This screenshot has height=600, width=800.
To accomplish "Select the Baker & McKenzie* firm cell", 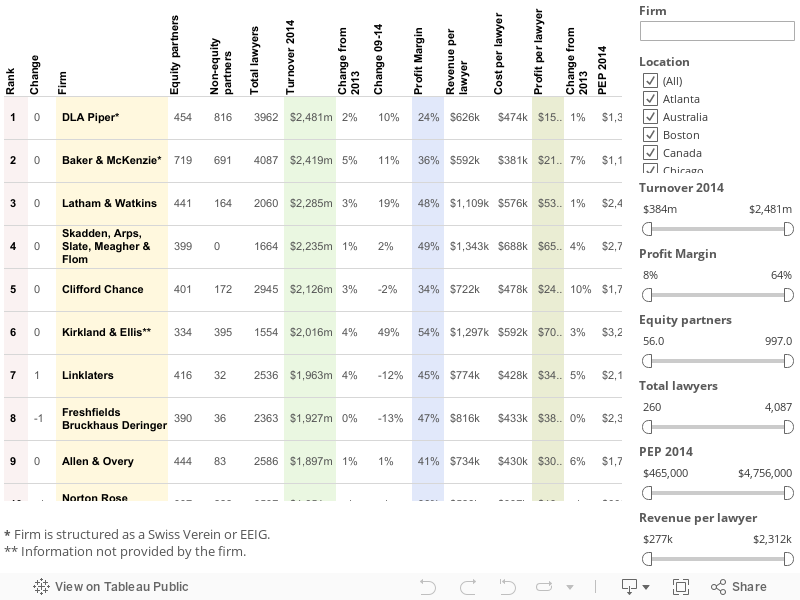I will tap(112, 160).
